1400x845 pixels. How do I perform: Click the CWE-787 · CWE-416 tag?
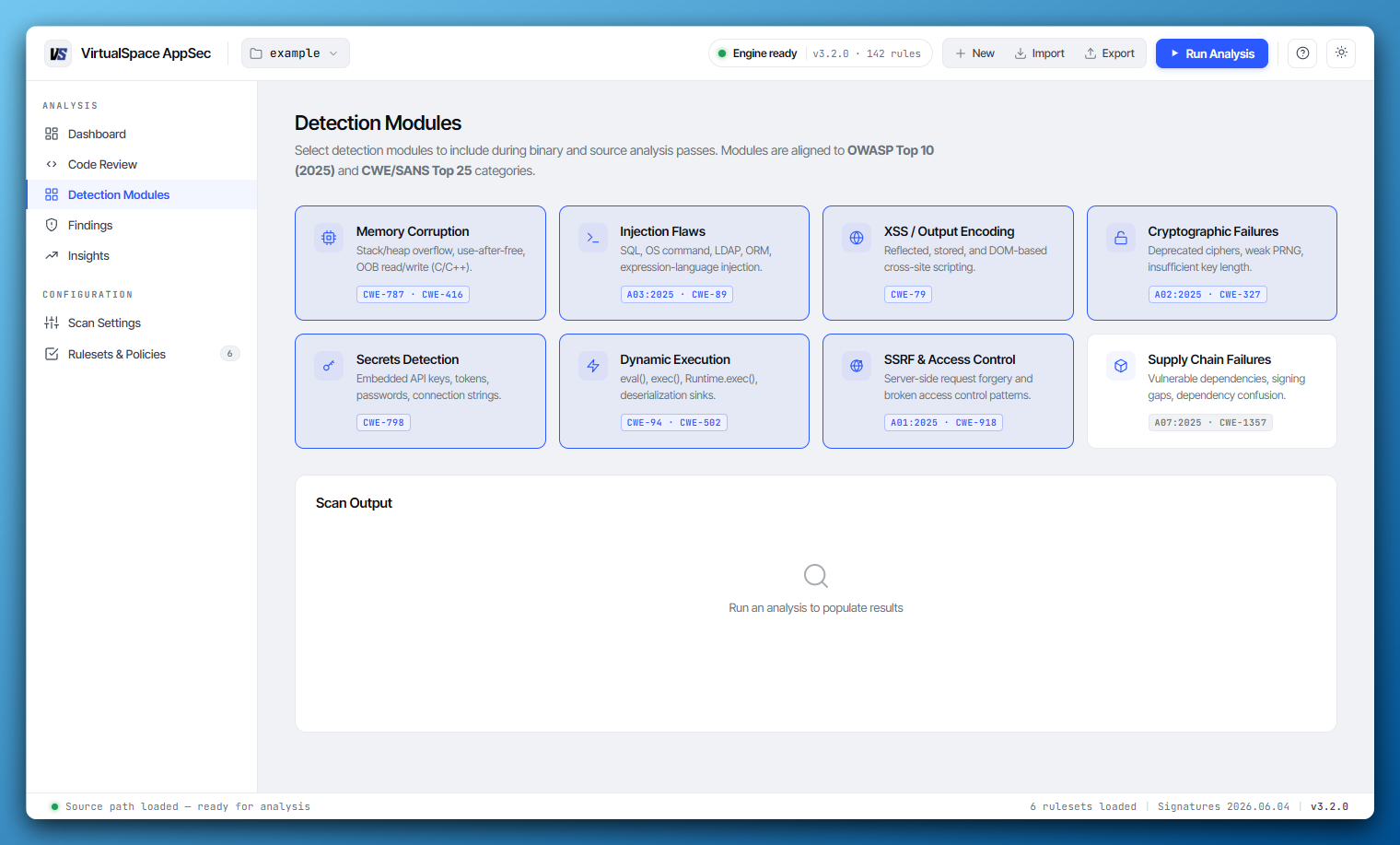[x=413, y=295]
